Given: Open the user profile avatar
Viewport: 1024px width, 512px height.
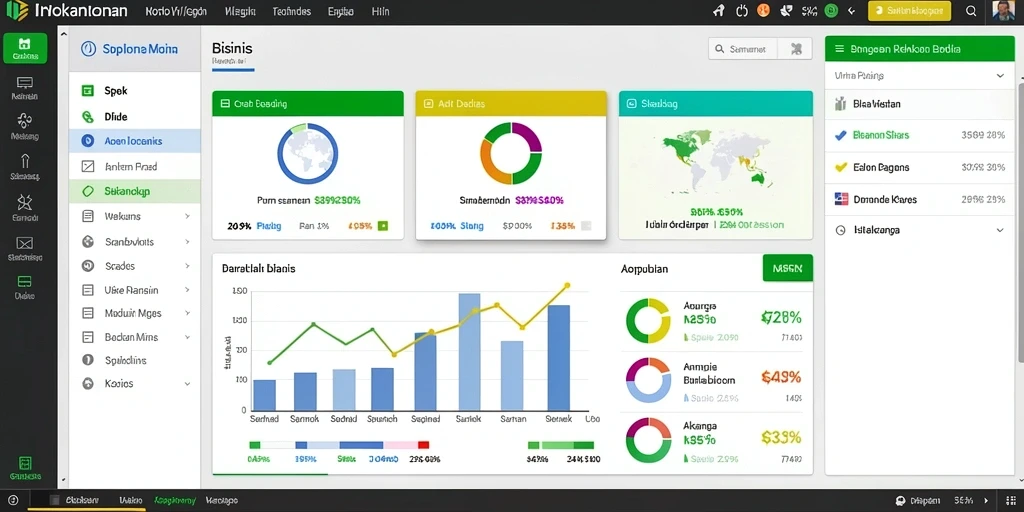Looking at the screenshot, I should click(x=1002, y=10).
